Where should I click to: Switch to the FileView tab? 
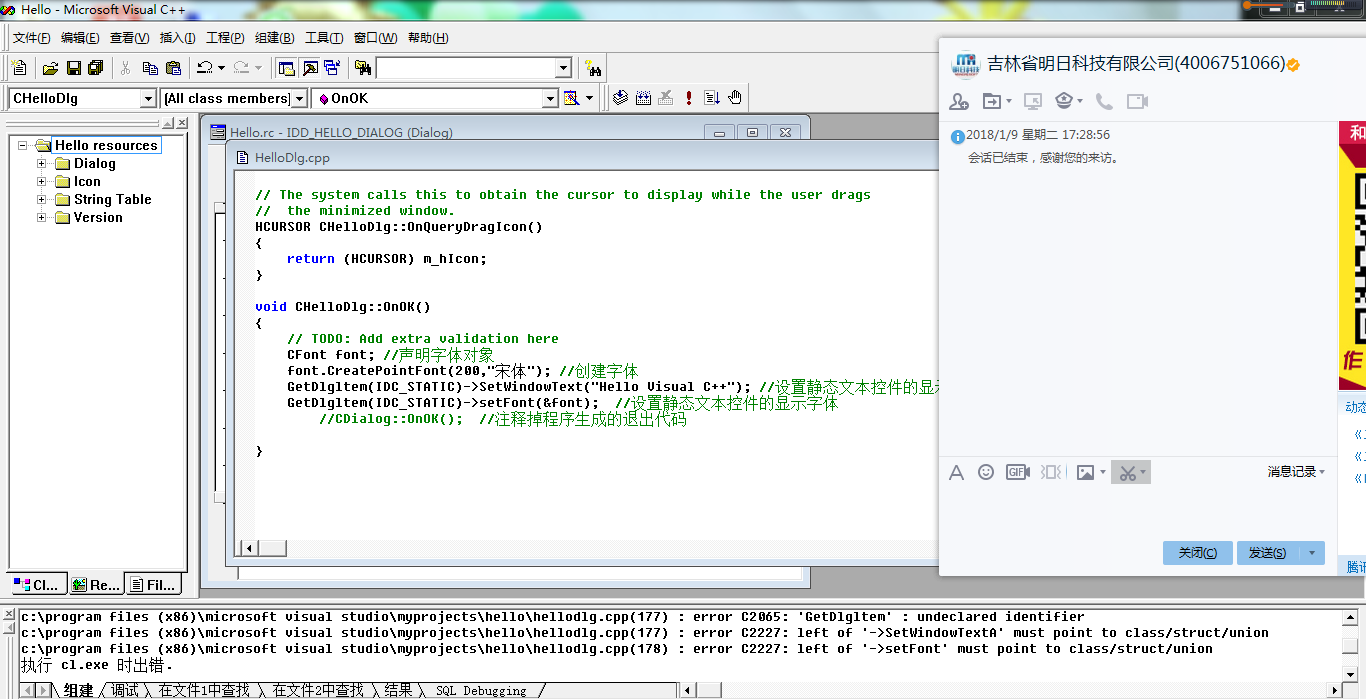coord(153,584)
